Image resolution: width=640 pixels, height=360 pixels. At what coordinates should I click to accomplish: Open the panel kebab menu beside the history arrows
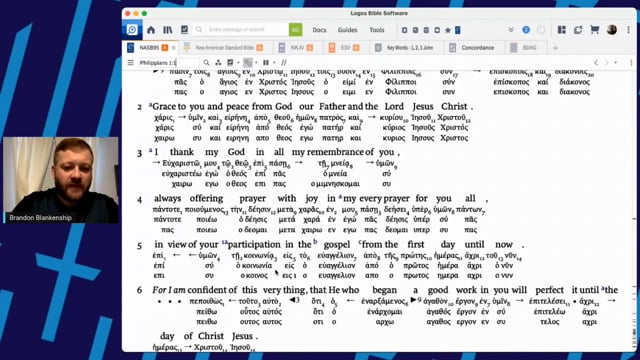pyautogui.click(x=631, y=63)
